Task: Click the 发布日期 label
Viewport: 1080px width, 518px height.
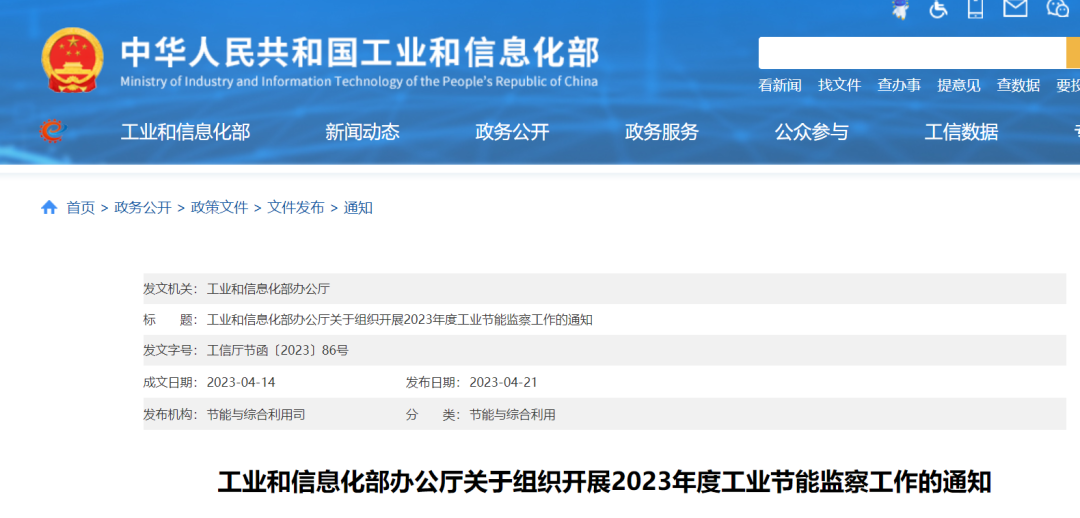Action: pyautogui.click(x=433, y=382)
